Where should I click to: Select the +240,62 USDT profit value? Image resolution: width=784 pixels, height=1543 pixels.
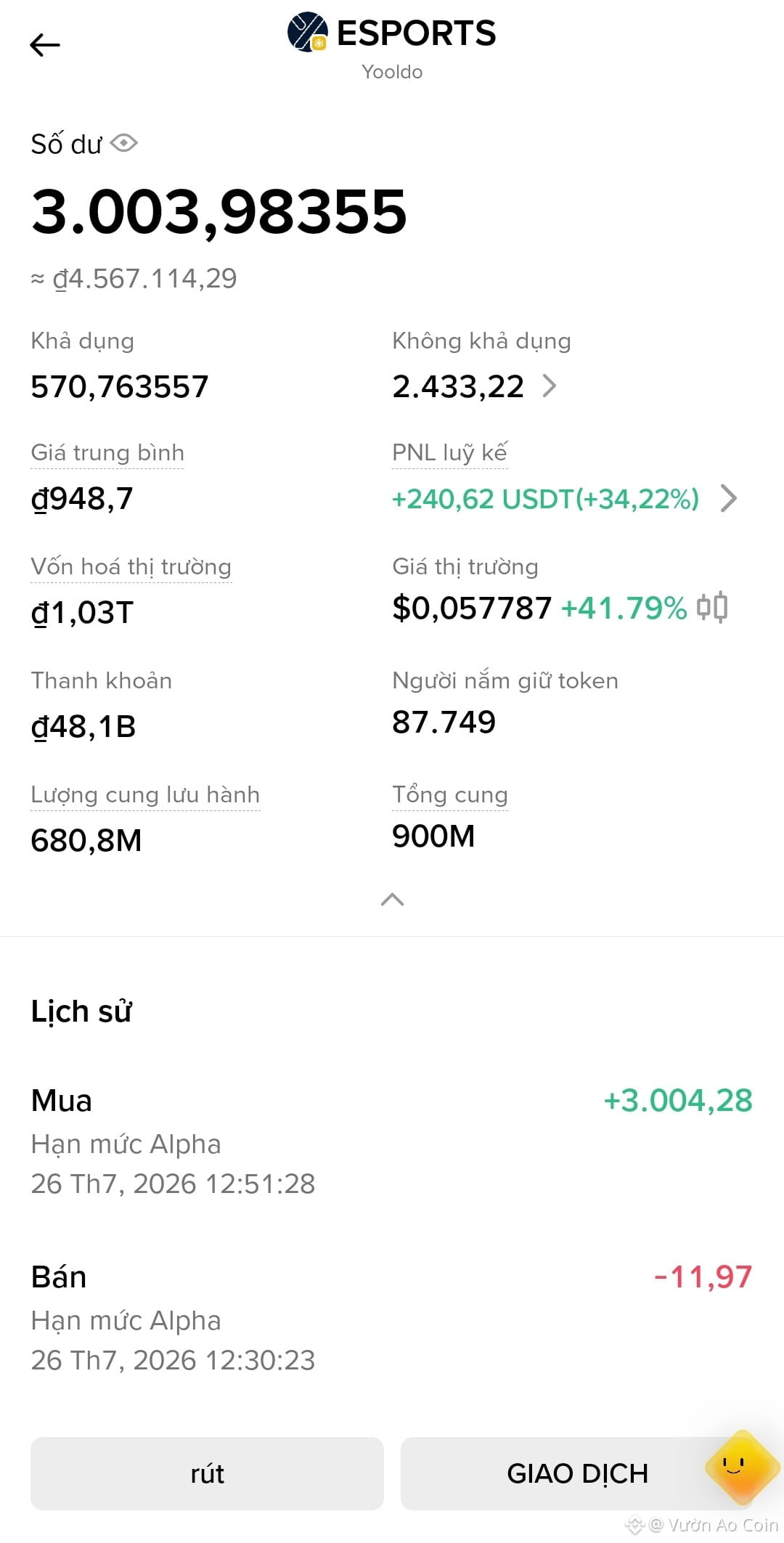point(545,499)
